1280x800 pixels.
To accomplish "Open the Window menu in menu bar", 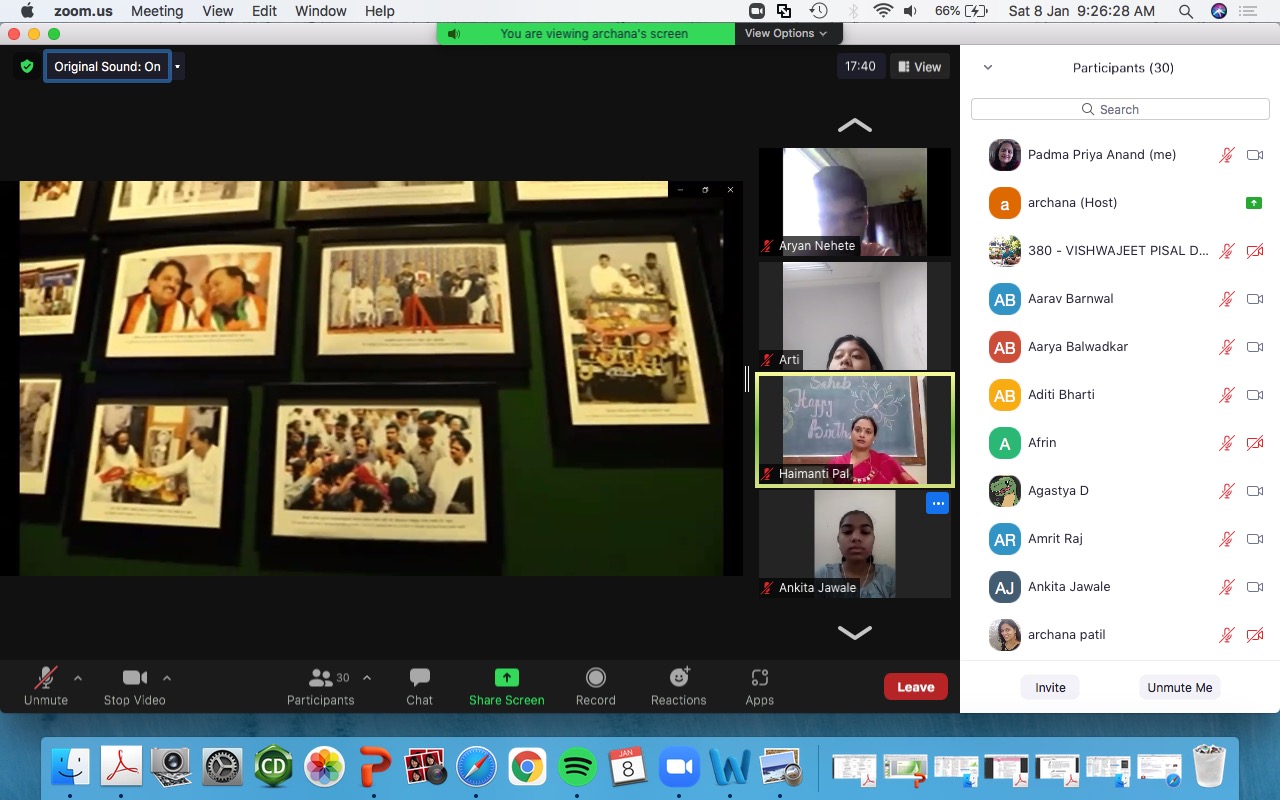I will [320, 11].
